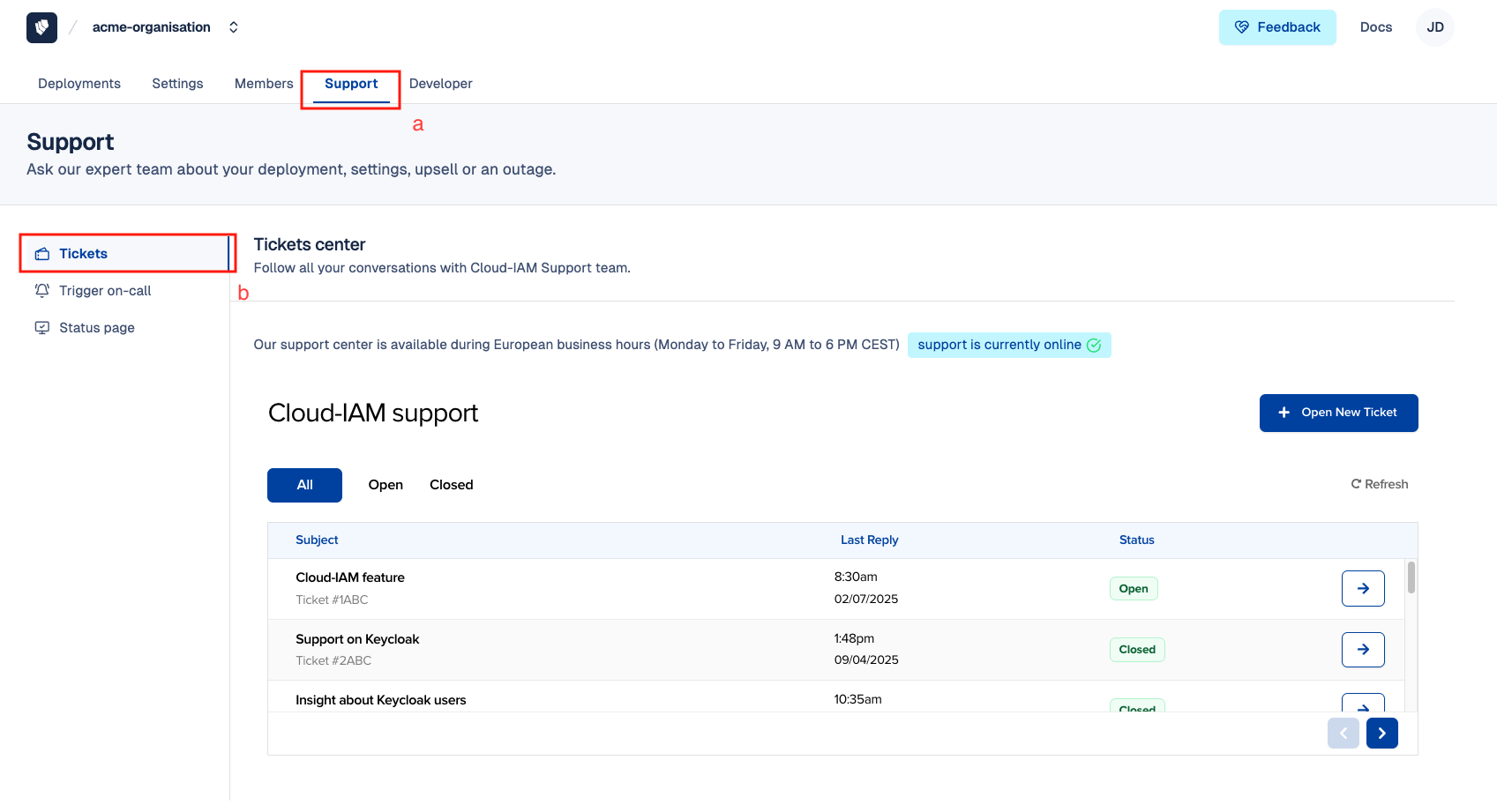Click the Tickets center heading
Image resolution: width=1497 pixels, height=812 pixels.
pos(309,244)
